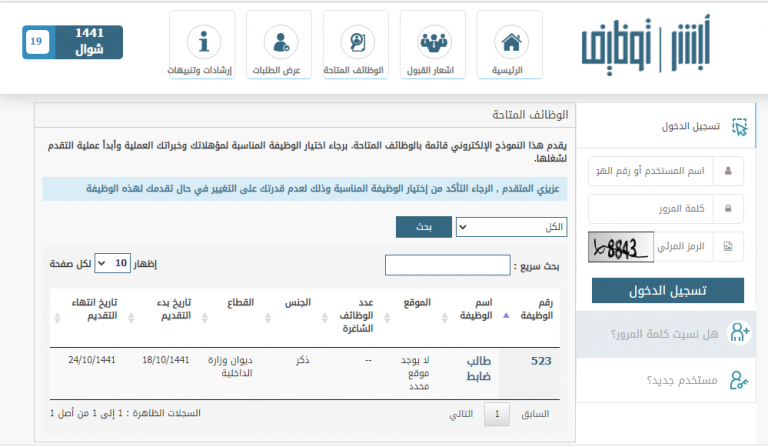
Task: Click the بحث سريع quick search box
Action: point(447,265)
